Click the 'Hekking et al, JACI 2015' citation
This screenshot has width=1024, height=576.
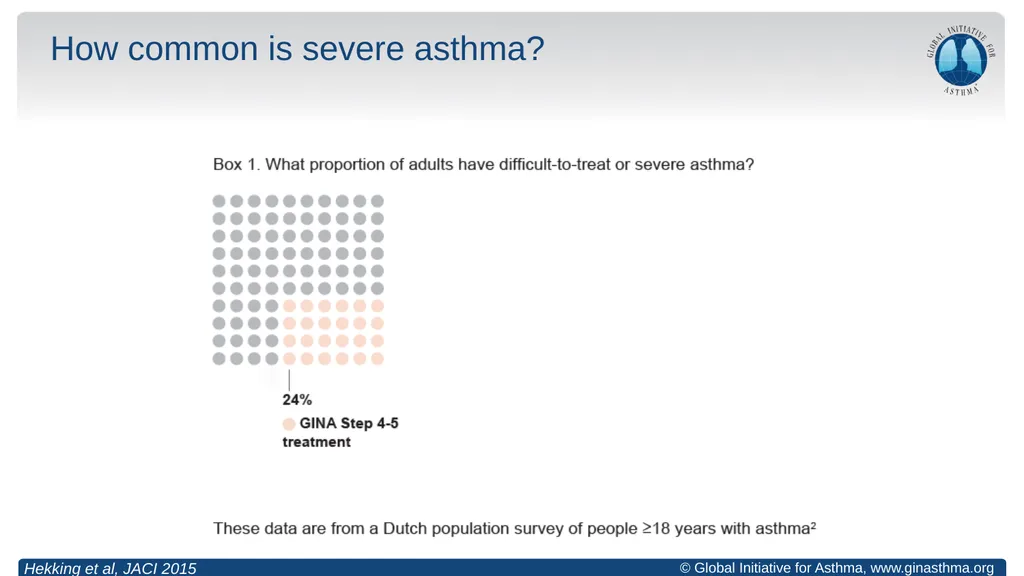(x=110, y=568)
